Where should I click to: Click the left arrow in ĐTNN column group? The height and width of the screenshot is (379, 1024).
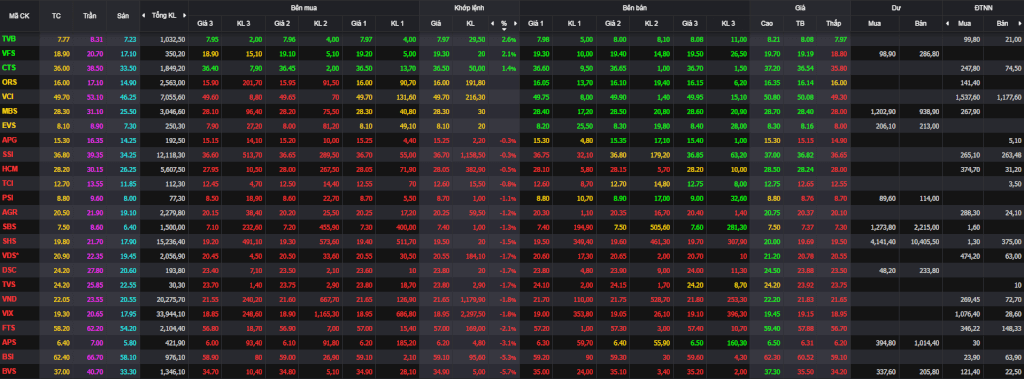947,24
